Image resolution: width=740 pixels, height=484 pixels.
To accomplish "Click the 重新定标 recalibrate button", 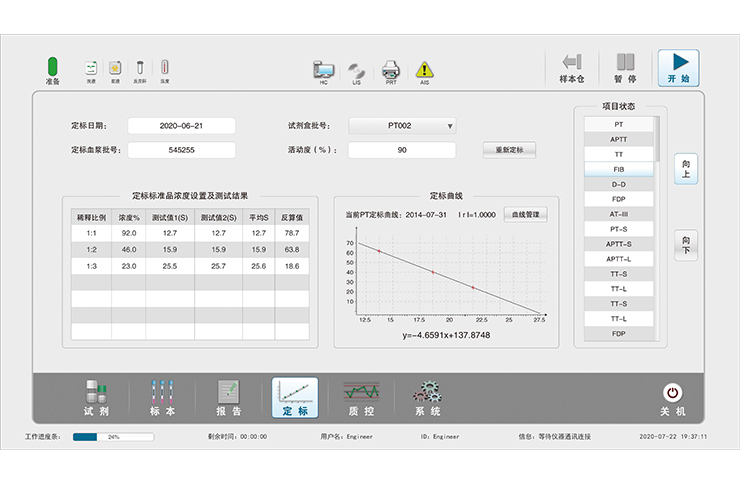I will click(x=509, y=150).
